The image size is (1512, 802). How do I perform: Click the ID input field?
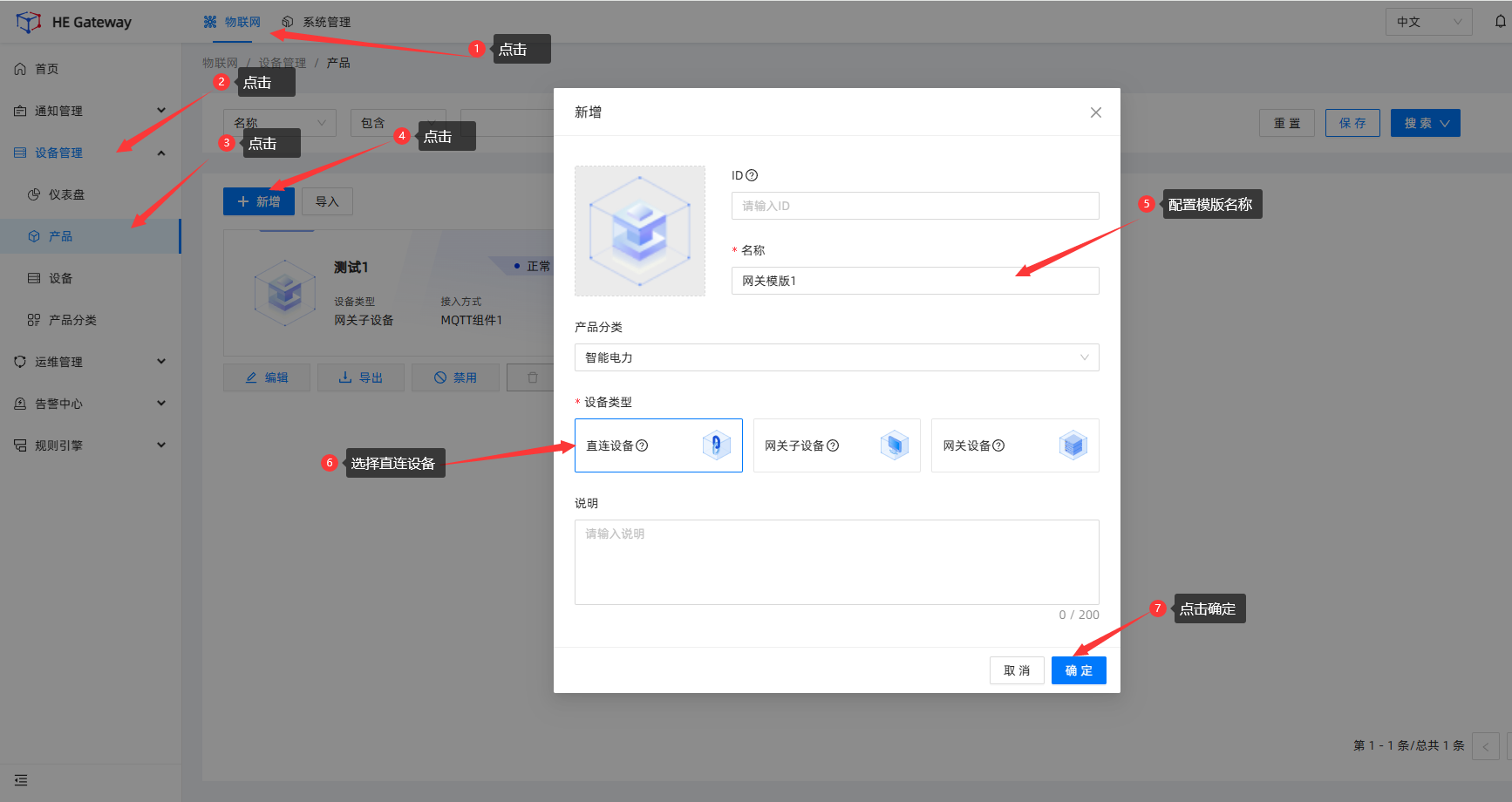pyautogui.click(x=914, y=205)
